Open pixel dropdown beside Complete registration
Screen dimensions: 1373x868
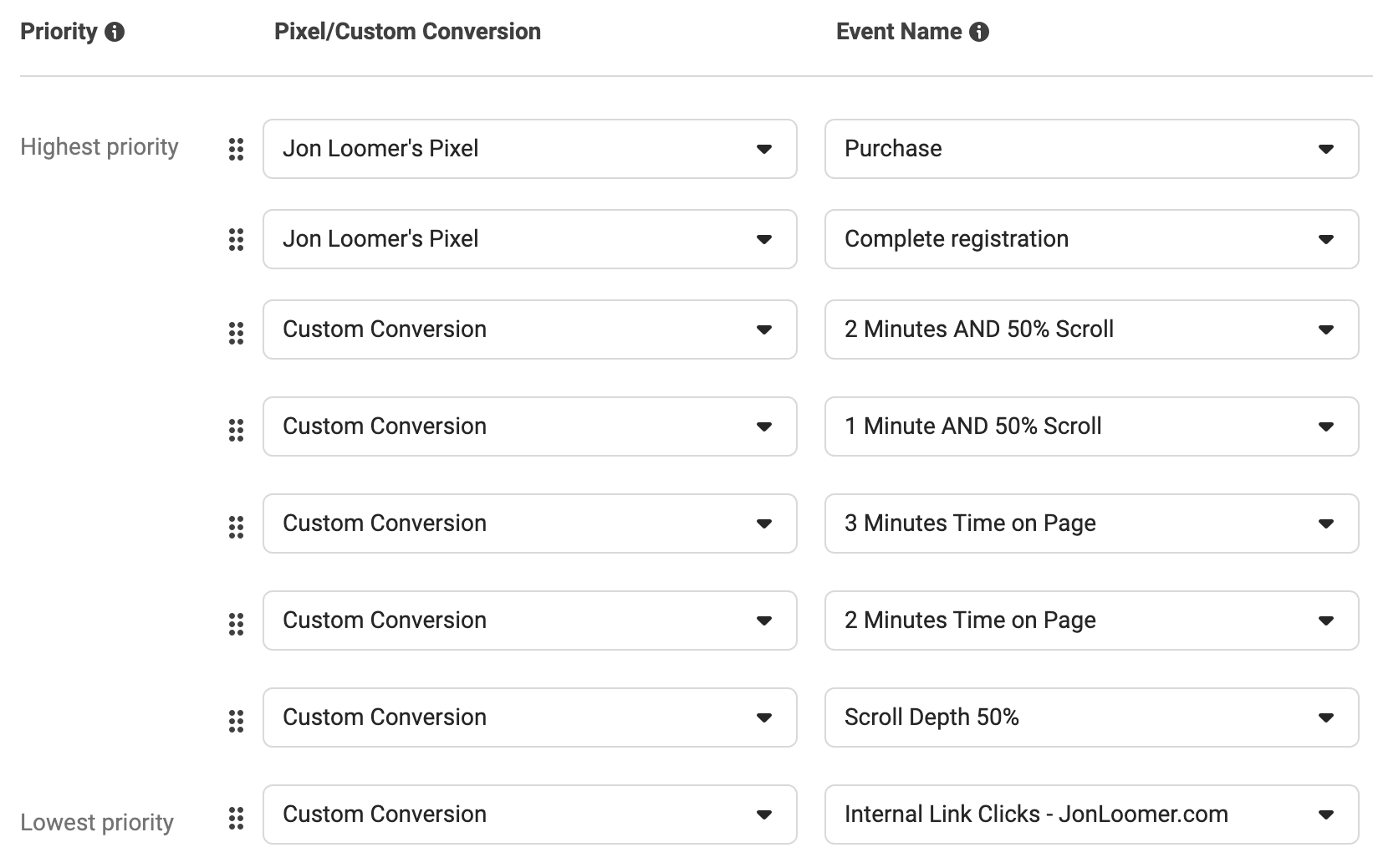point(529,239)
